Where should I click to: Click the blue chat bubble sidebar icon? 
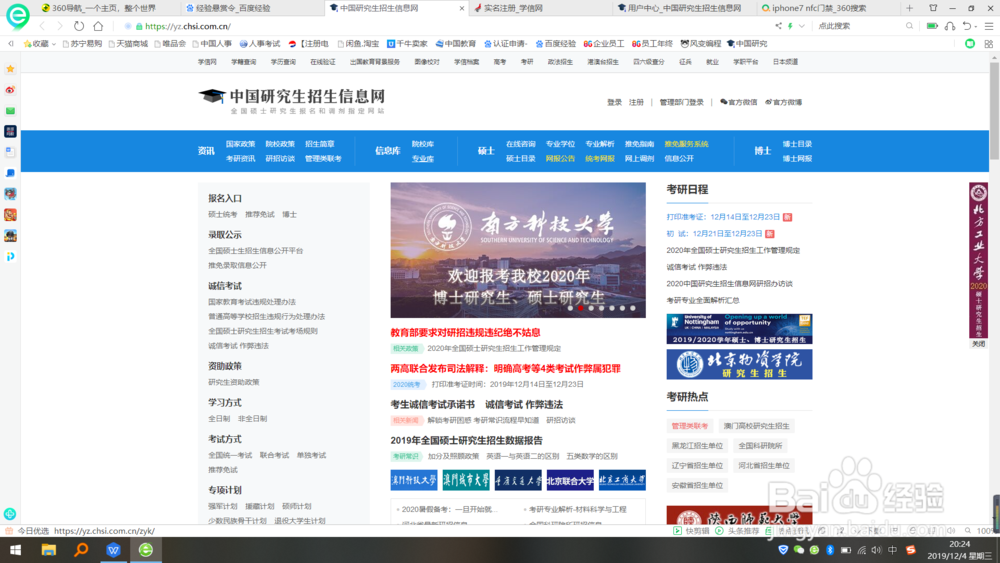(10, 173)
